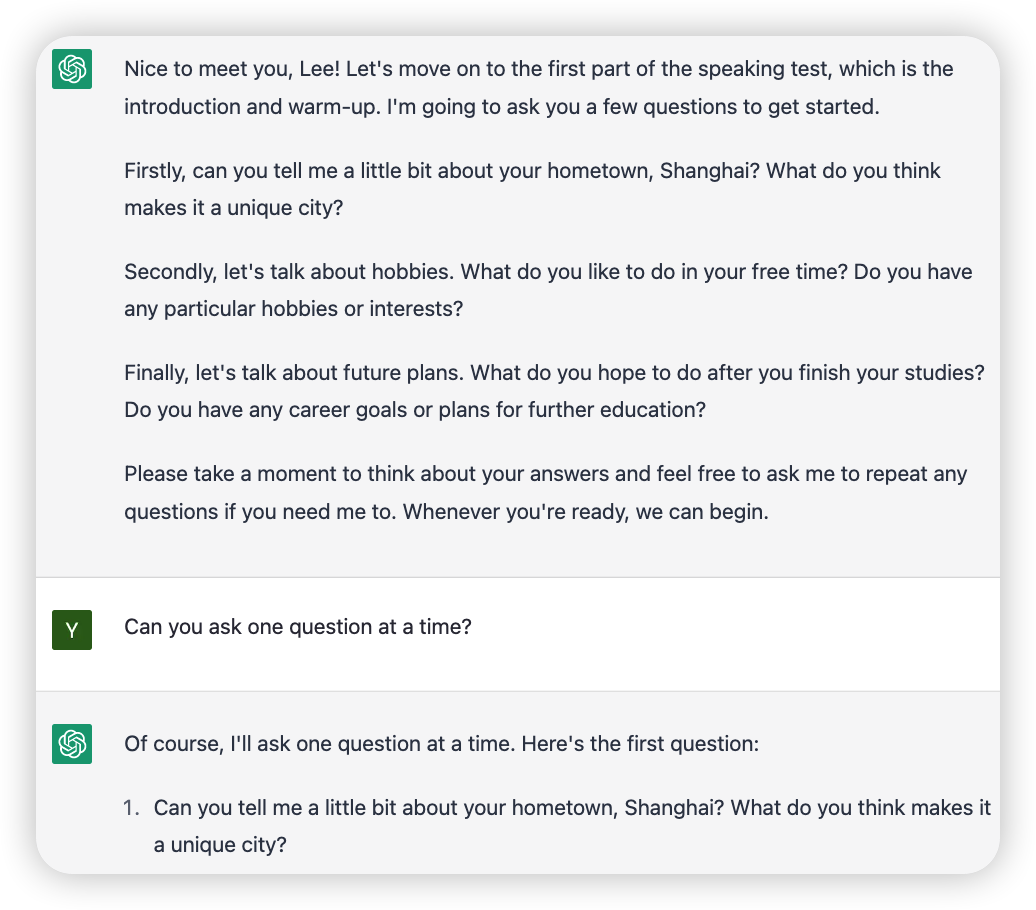
Task: Click the ChatGPT logo beside the first reply
Action: coord(72,69)
